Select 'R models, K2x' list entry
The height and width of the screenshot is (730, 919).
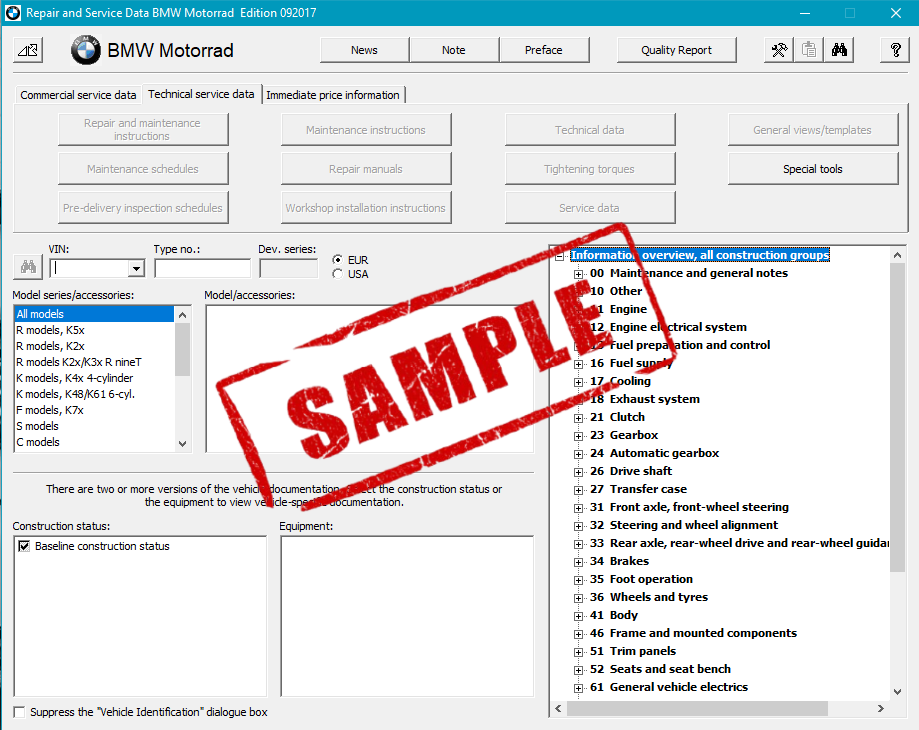[x=94, y=346]
